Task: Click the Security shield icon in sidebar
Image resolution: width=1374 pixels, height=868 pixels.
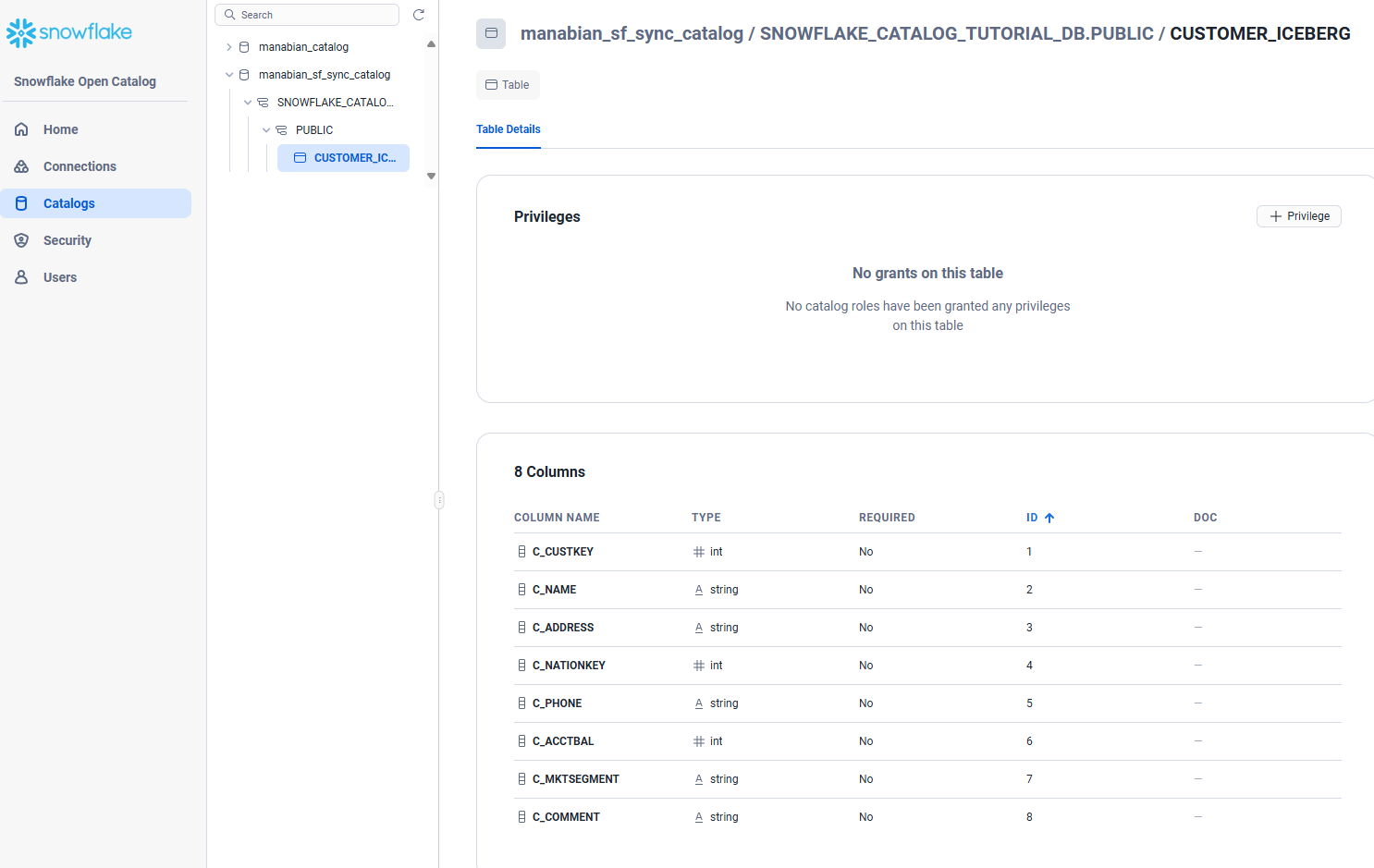Action: tap(21, 240)
